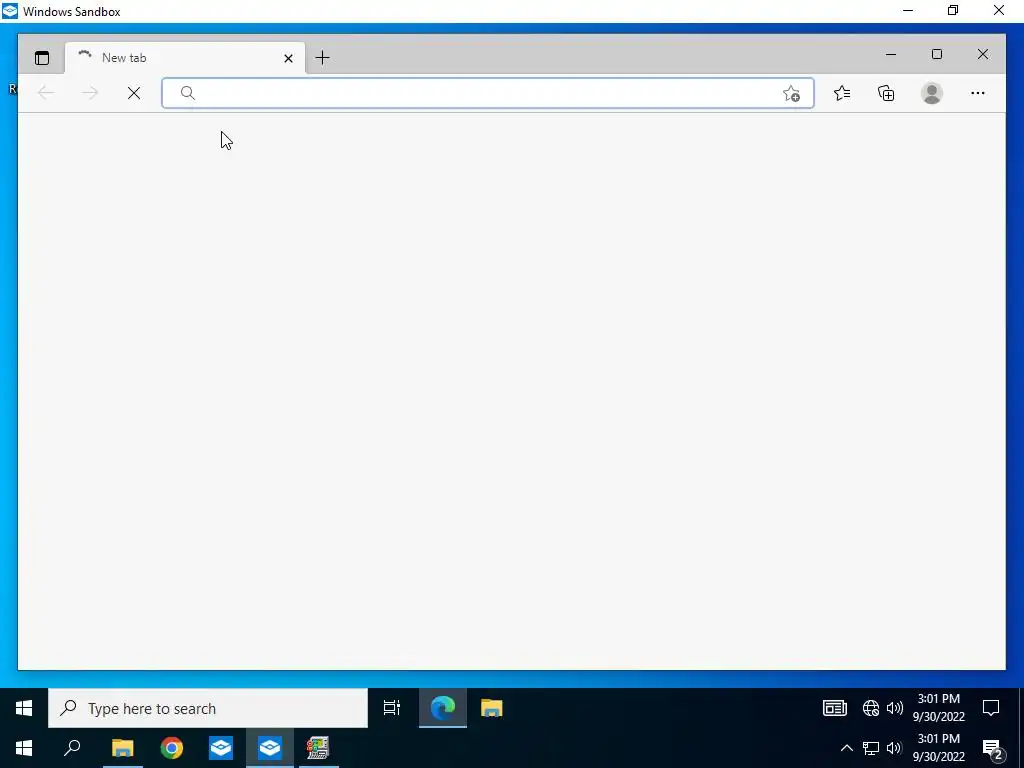The height and width of the screenshot is (768, 1024).
Task: Go back using the back arrow
Action: (x=46, y=93)
